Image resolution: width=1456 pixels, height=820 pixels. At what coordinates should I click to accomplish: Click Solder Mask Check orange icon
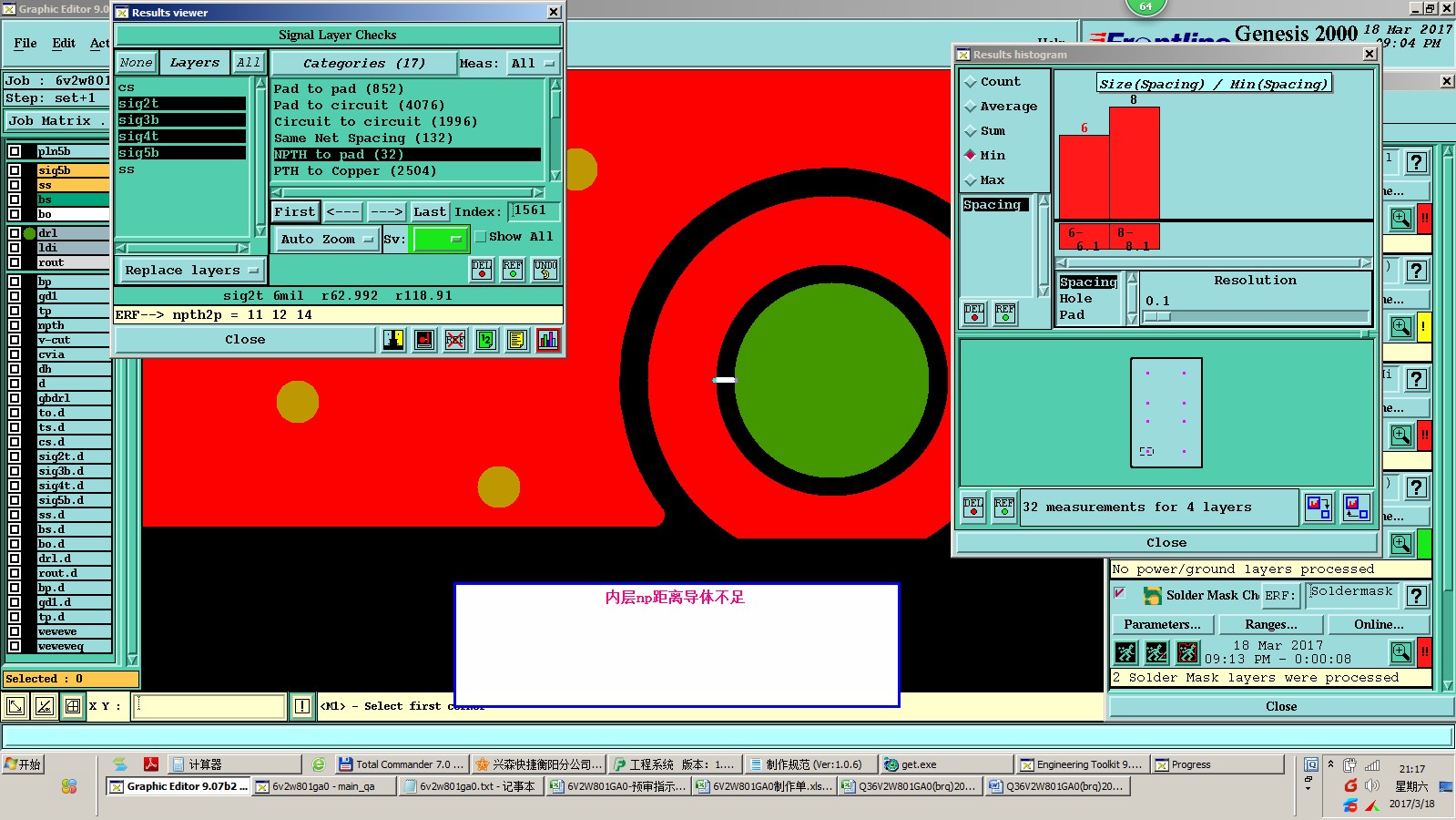pos(1153,596)
